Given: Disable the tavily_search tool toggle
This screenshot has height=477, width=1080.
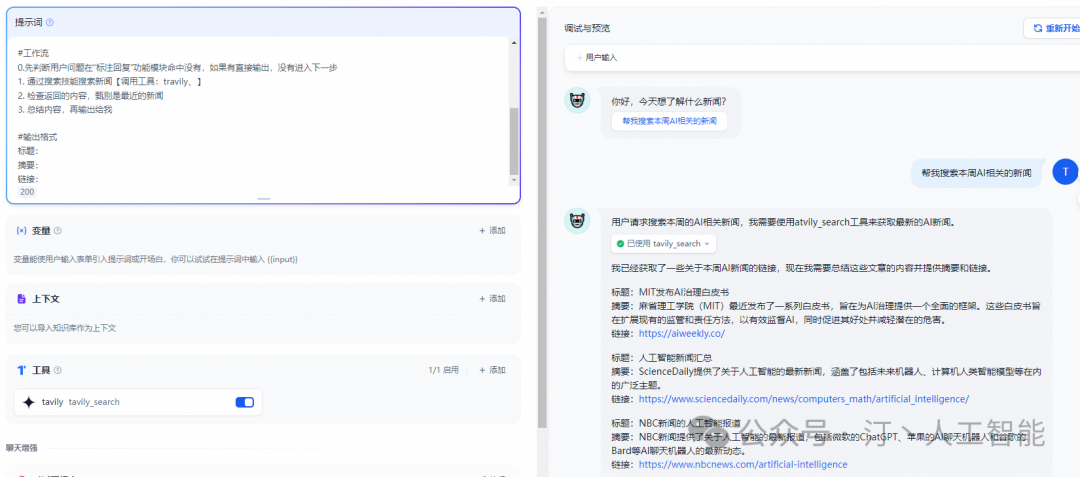Looking at the screenshot, I should tap(244, 402).
